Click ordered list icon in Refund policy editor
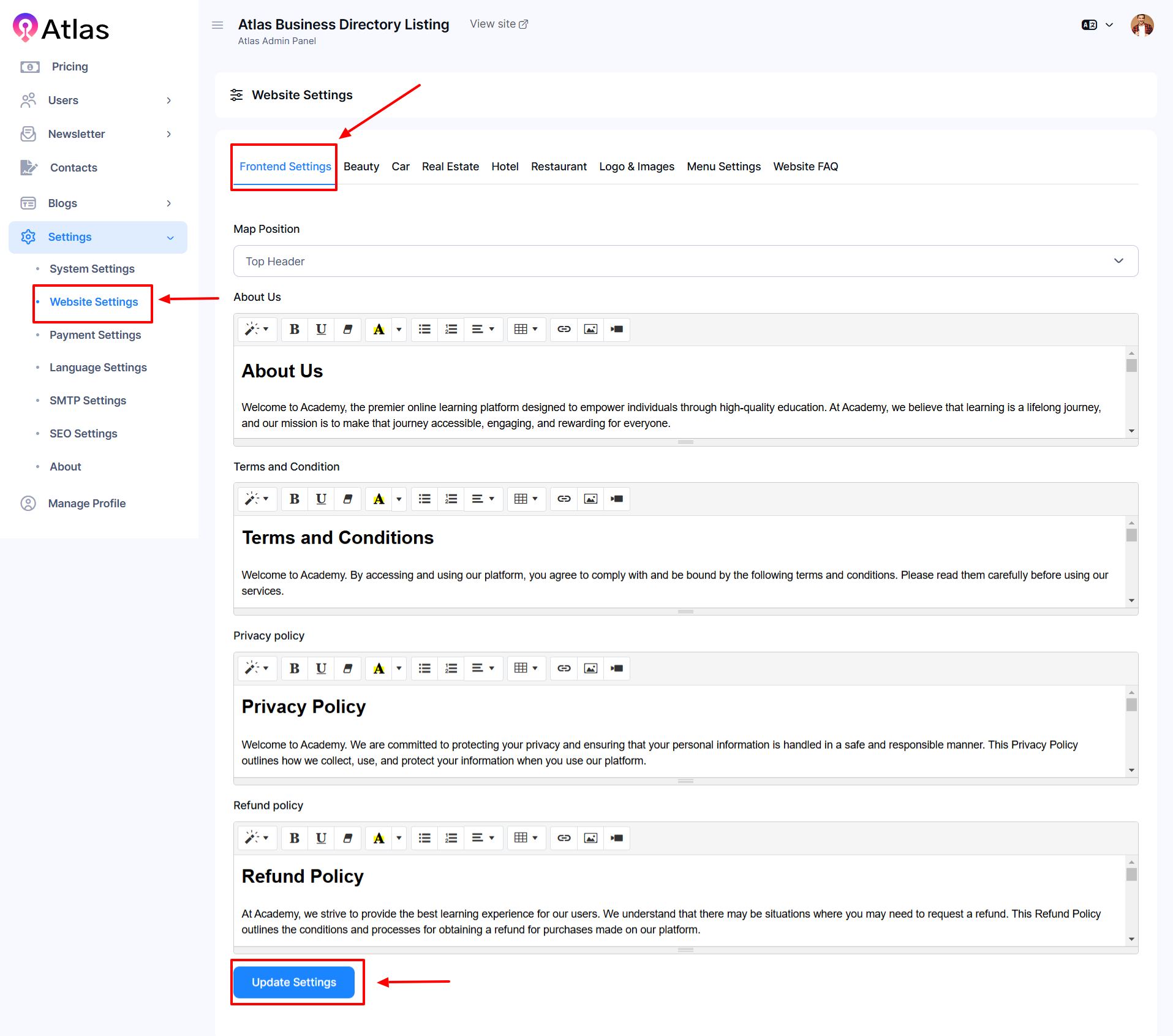This screenshot has width=1173, height=1036. pos(451,838)
